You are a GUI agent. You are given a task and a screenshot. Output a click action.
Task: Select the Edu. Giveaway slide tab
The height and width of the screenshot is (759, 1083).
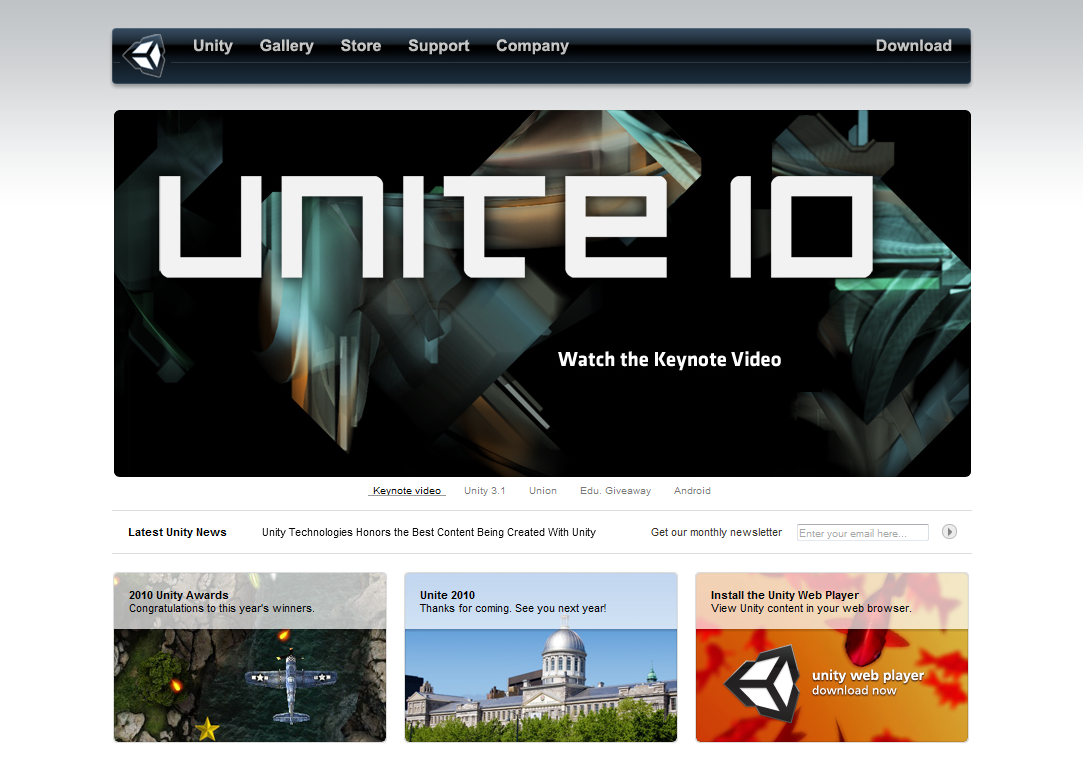615,490
